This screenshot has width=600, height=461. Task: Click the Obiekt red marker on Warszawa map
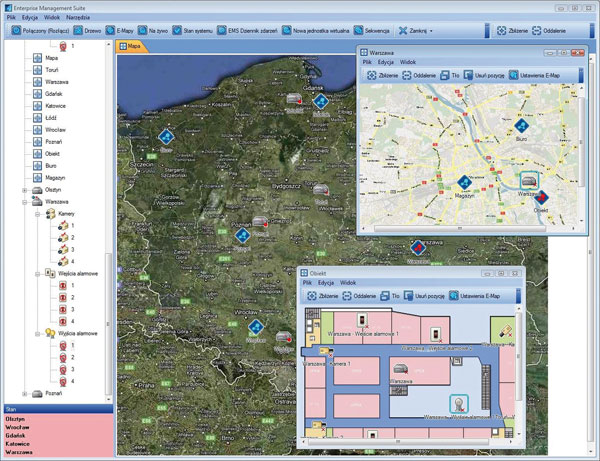541,198
